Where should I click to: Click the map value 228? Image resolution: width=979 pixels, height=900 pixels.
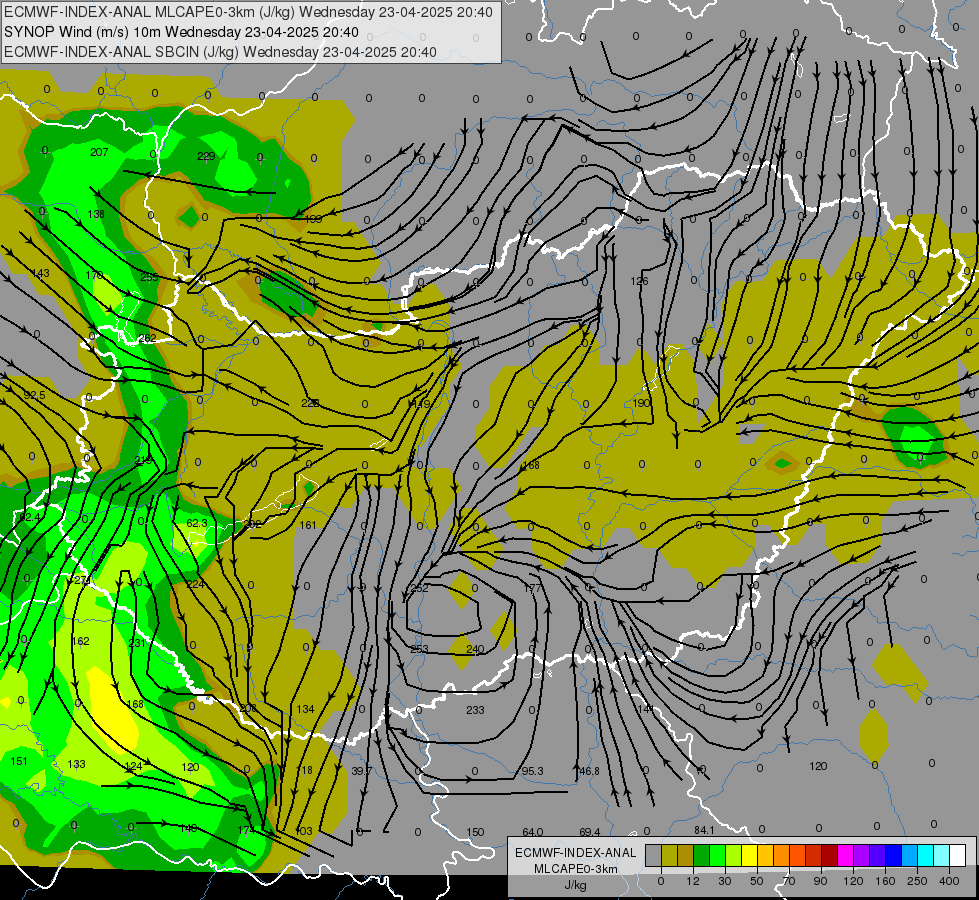[310, 403]
